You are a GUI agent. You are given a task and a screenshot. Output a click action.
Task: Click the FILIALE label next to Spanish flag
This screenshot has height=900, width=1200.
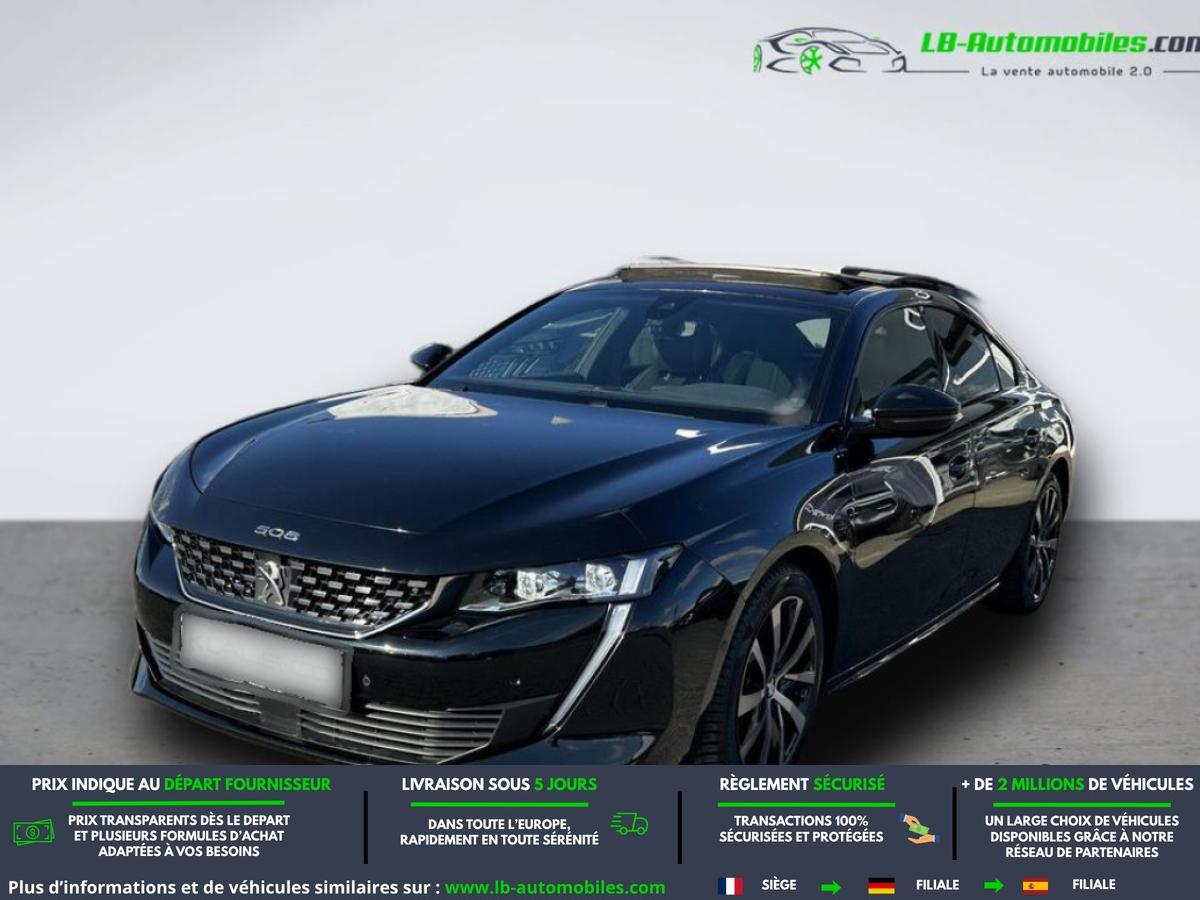pyautogui.click(x=1093, y=885)
